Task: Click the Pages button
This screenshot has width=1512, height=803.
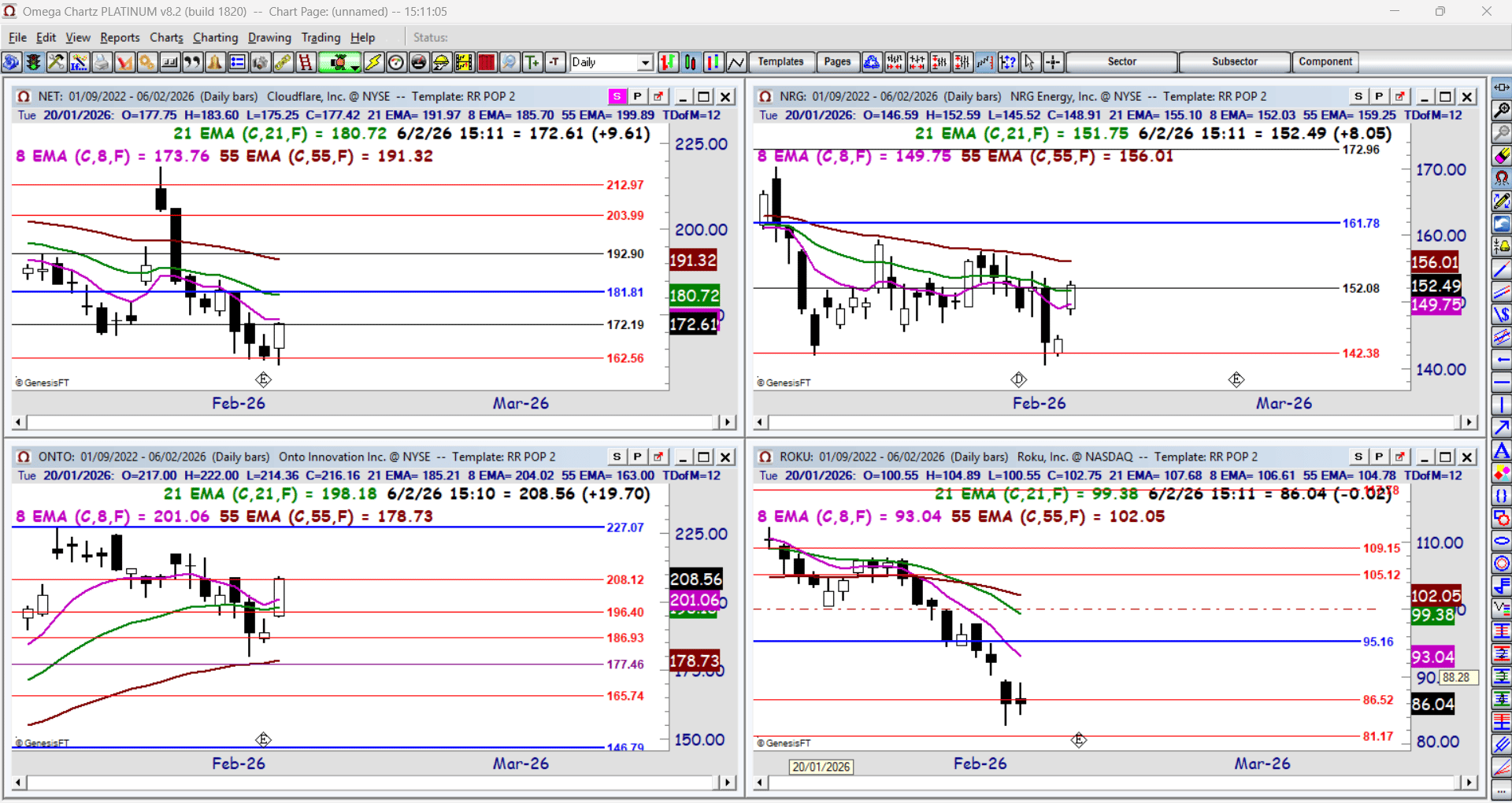Action: pyautogui.click(x=837, y=61)
